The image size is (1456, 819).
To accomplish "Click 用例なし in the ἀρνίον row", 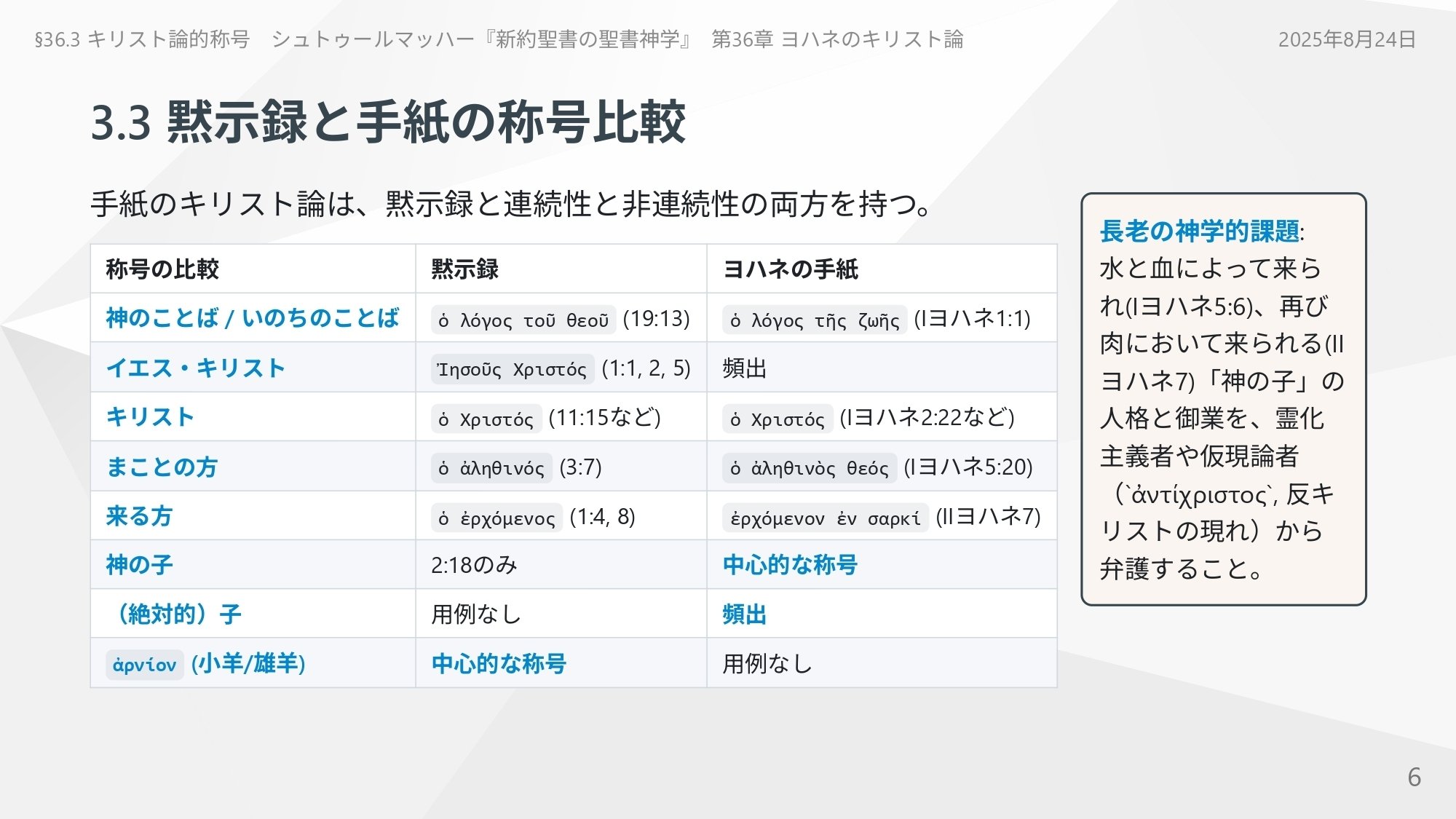I will tap(767, 663).
